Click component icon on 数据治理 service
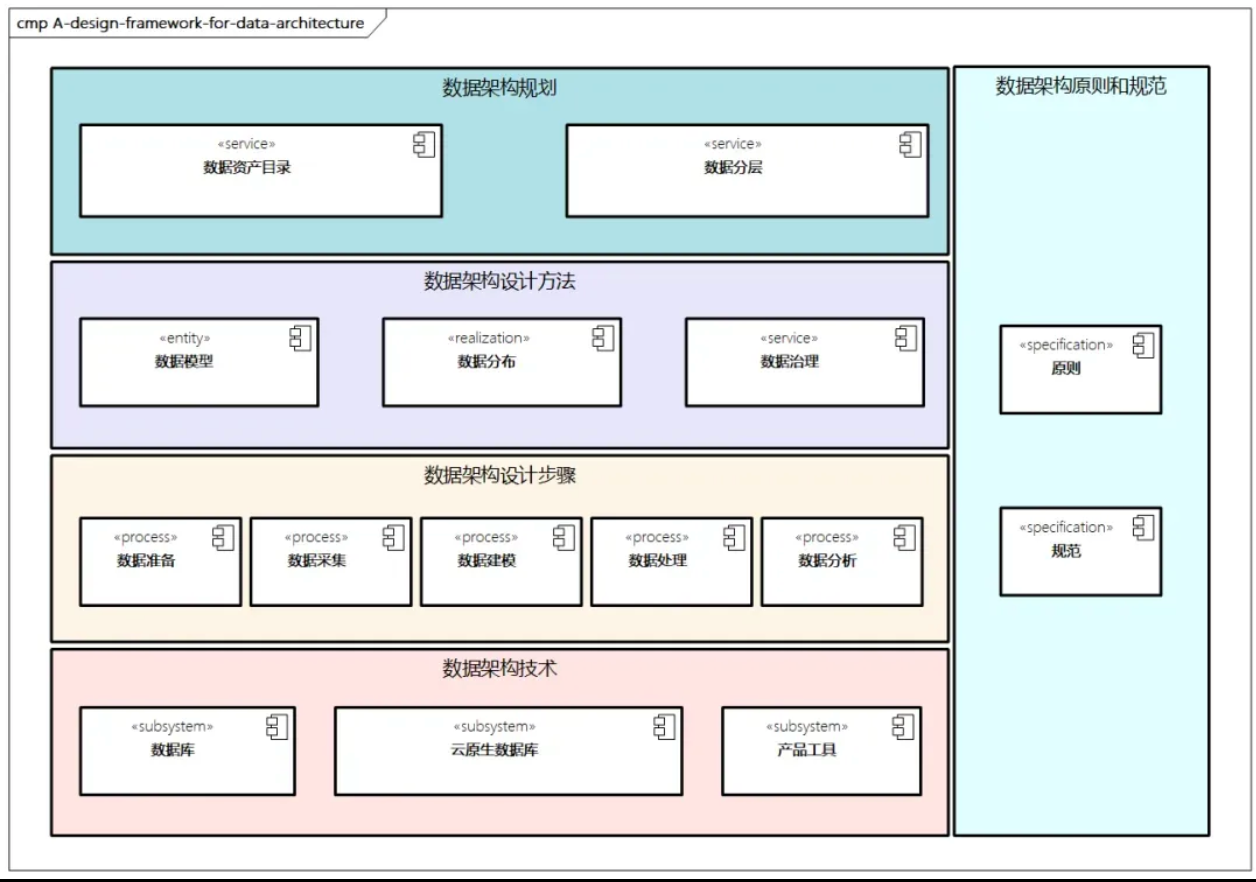The image size is (1256, 882). click(906, 338)
